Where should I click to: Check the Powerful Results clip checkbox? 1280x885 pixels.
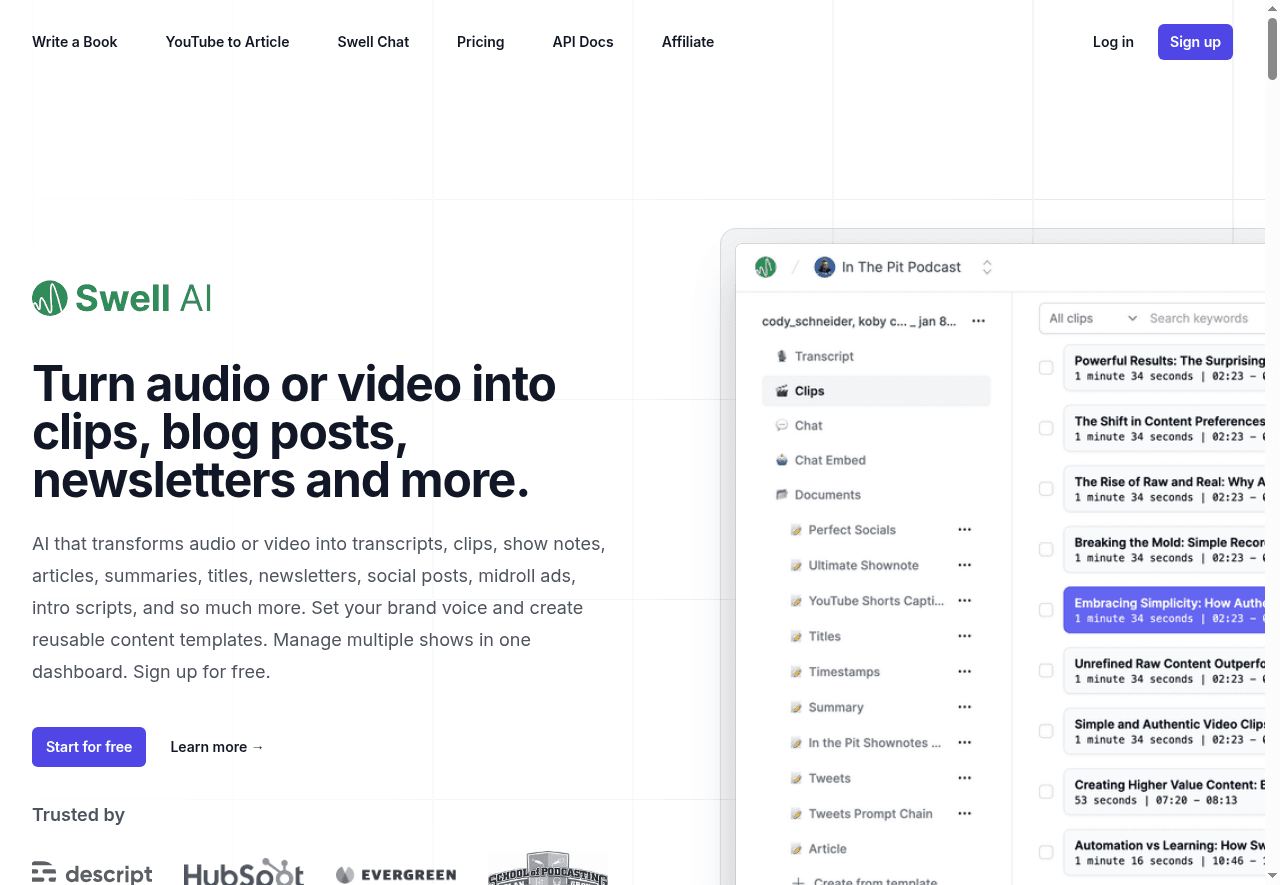1046,368
